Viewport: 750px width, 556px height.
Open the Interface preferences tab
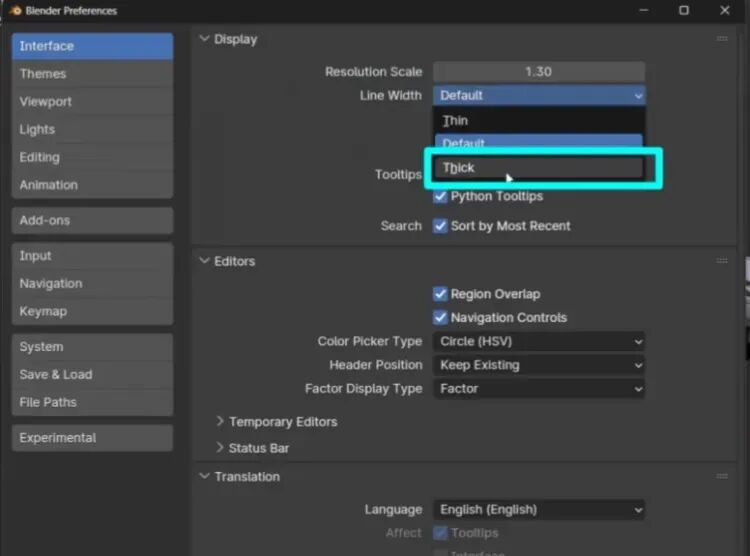coord(92,46)
